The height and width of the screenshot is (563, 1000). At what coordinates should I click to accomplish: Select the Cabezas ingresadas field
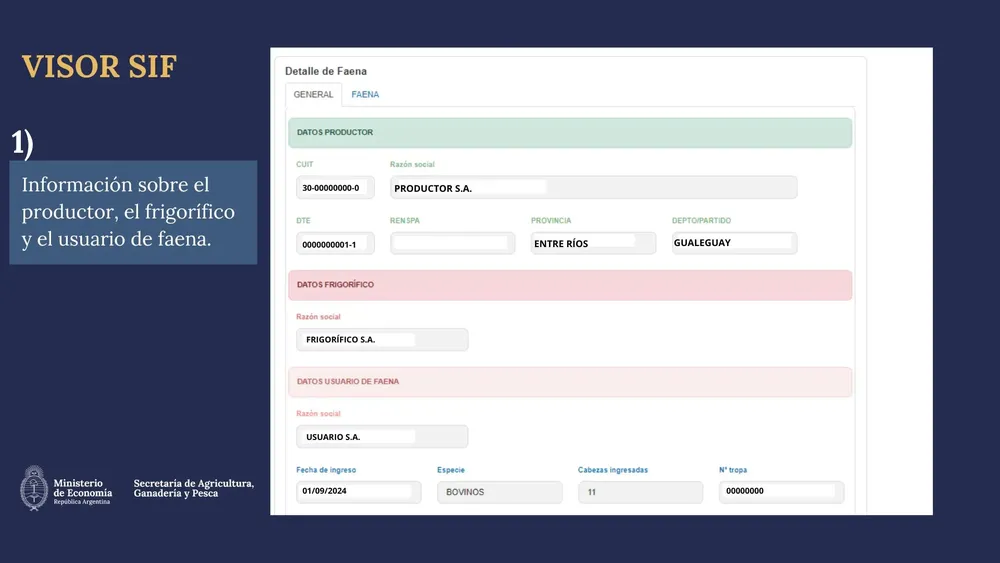coord(640,492)
